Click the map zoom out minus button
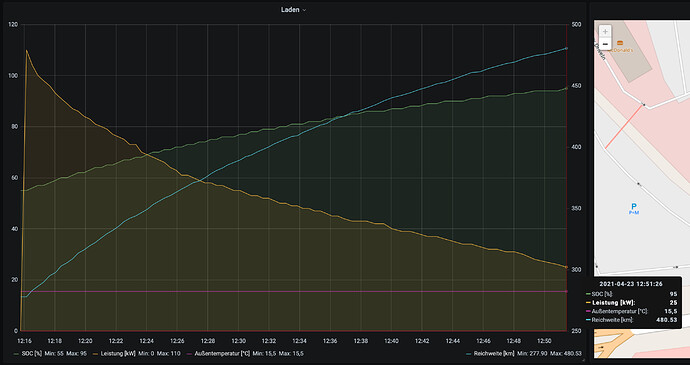 [606, 44]
